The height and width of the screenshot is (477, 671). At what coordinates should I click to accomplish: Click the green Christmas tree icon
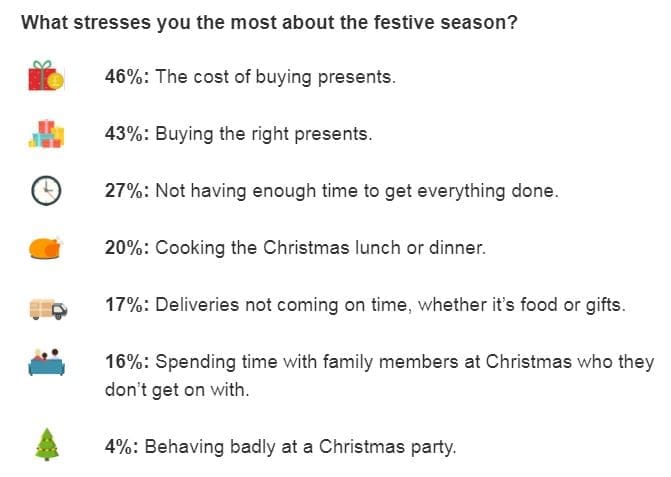tap(46, 447)
